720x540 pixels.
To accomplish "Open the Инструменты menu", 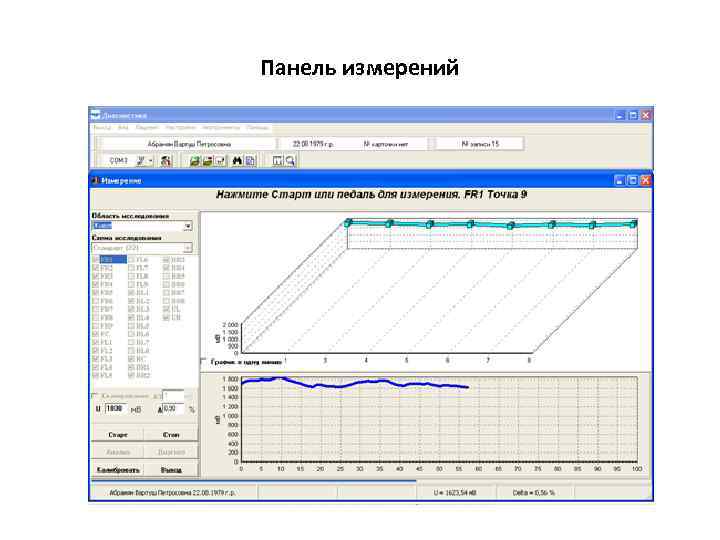I will tap(221, 127).
